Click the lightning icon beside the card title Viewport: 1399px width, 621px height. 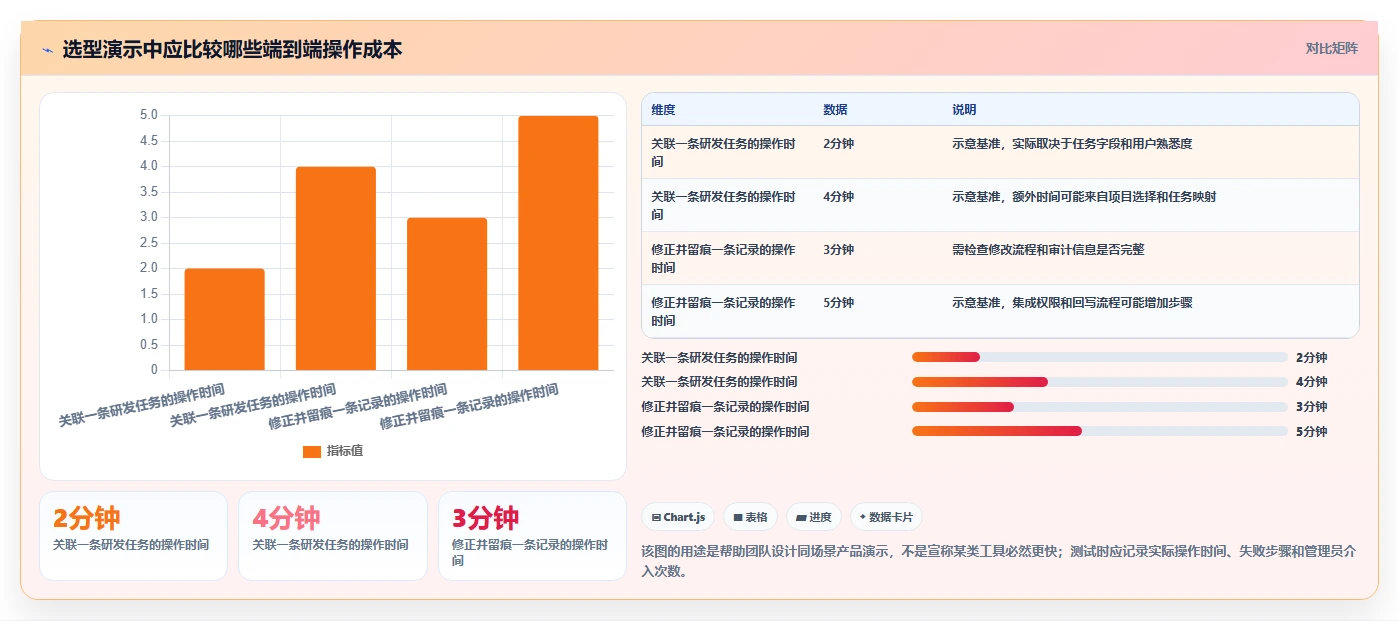click(47, 50)
